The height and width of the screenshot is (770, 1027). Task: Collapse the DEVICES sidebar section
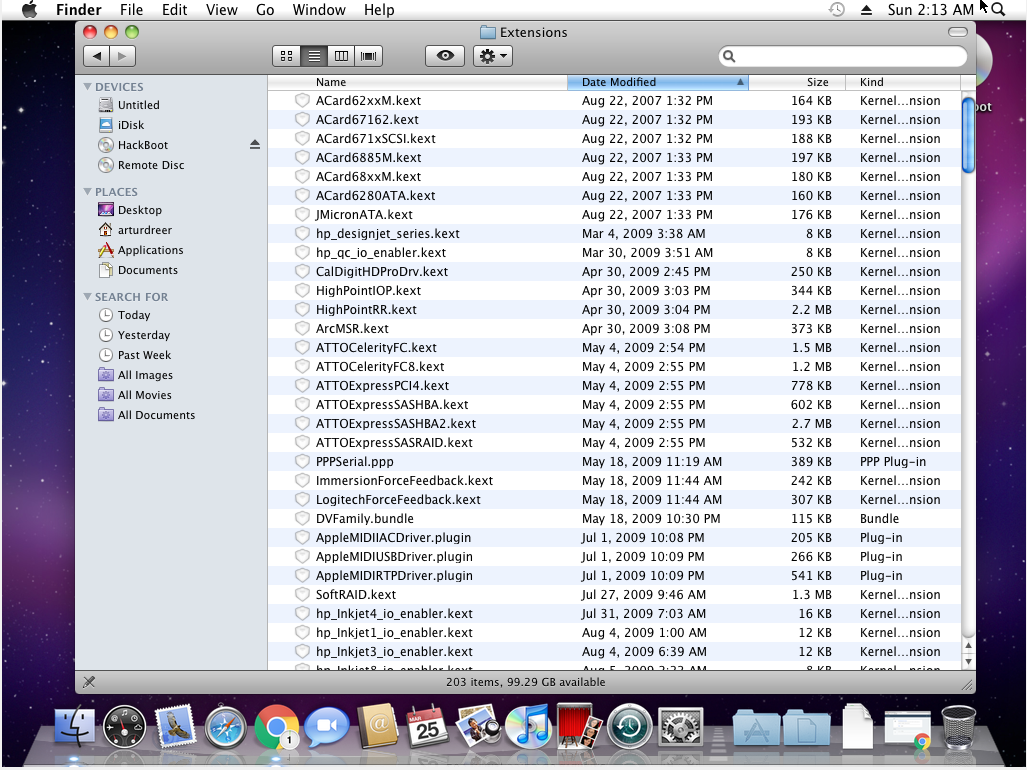88,87
